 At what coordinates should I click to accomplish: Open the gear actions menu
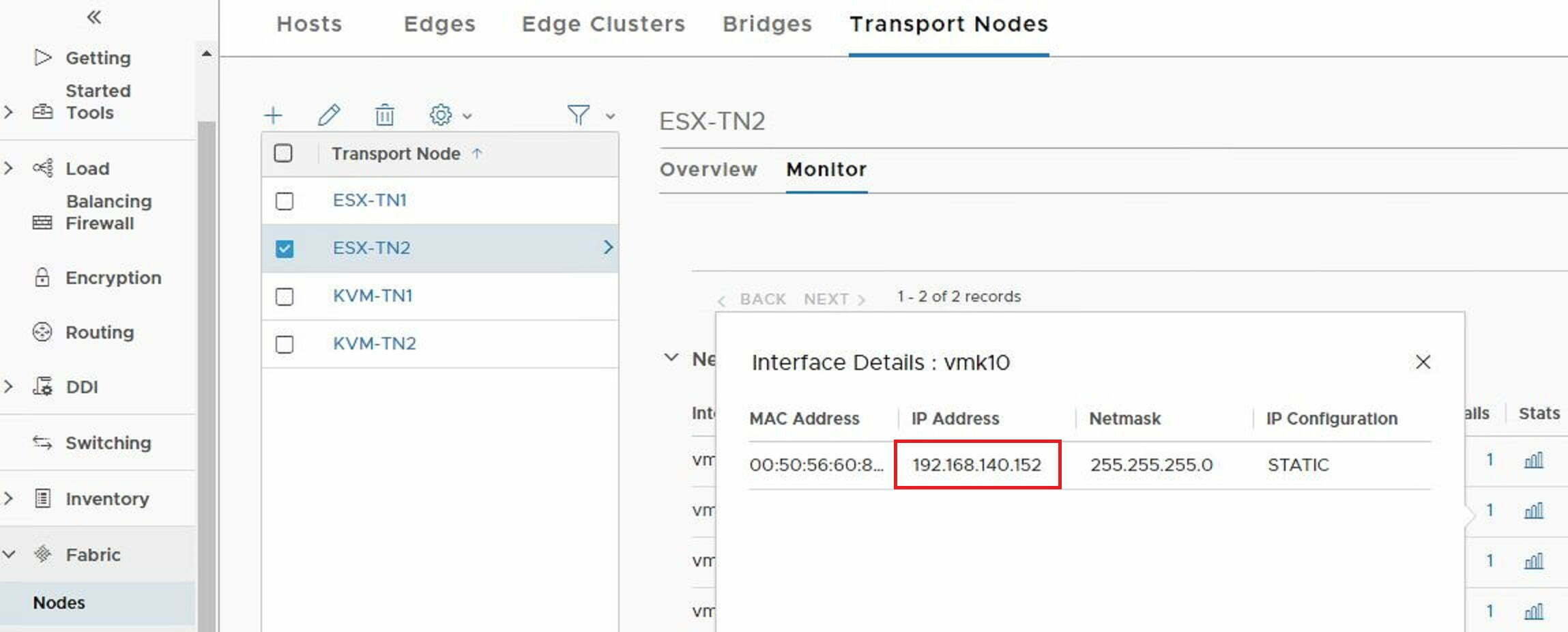click(450, 115)
